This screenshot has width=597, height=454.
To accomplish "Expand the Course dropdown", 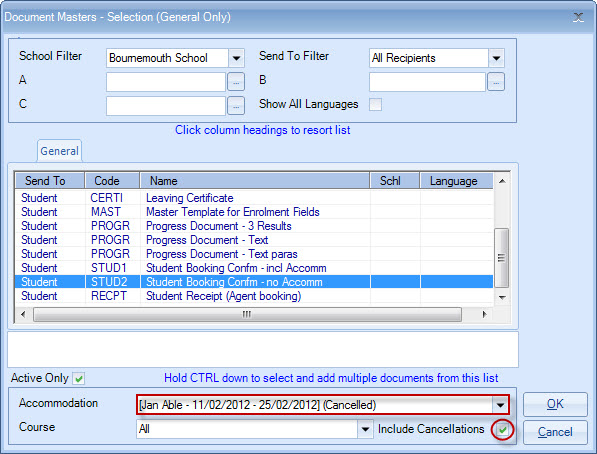I will click(x=365, y=429).
